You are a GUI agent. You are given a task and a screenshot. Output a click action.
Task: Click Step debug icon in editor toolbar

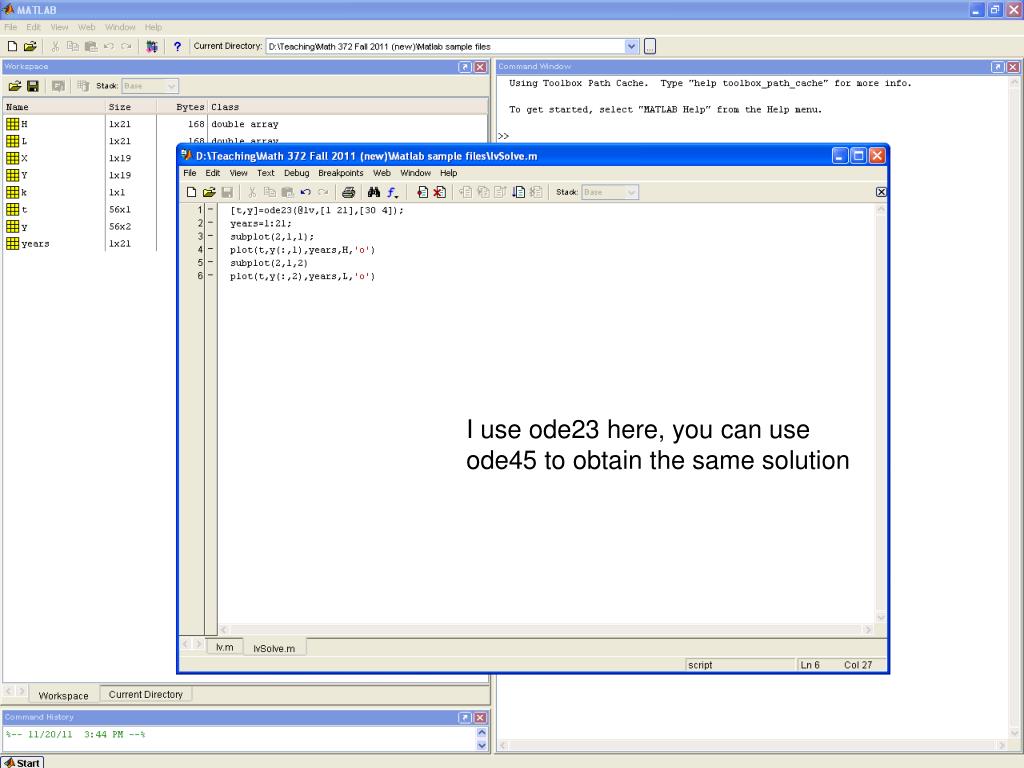point(466,192)
